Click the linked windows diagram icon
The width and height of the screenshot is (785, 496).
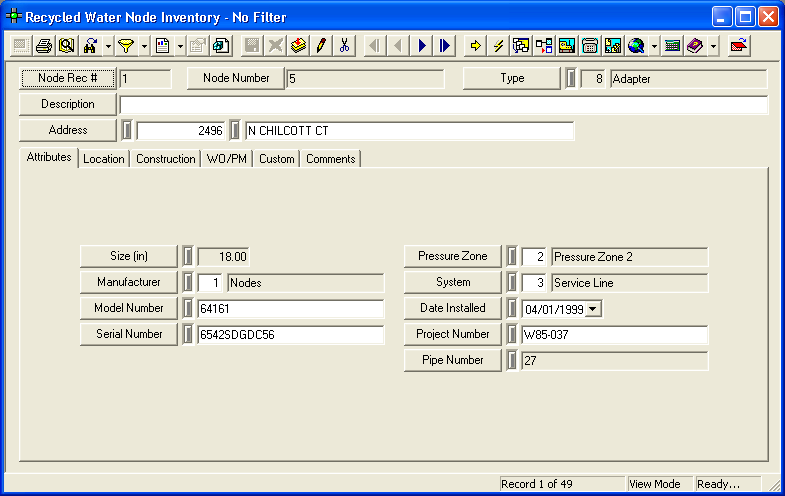pyautogui.click(x=521, y=46)
